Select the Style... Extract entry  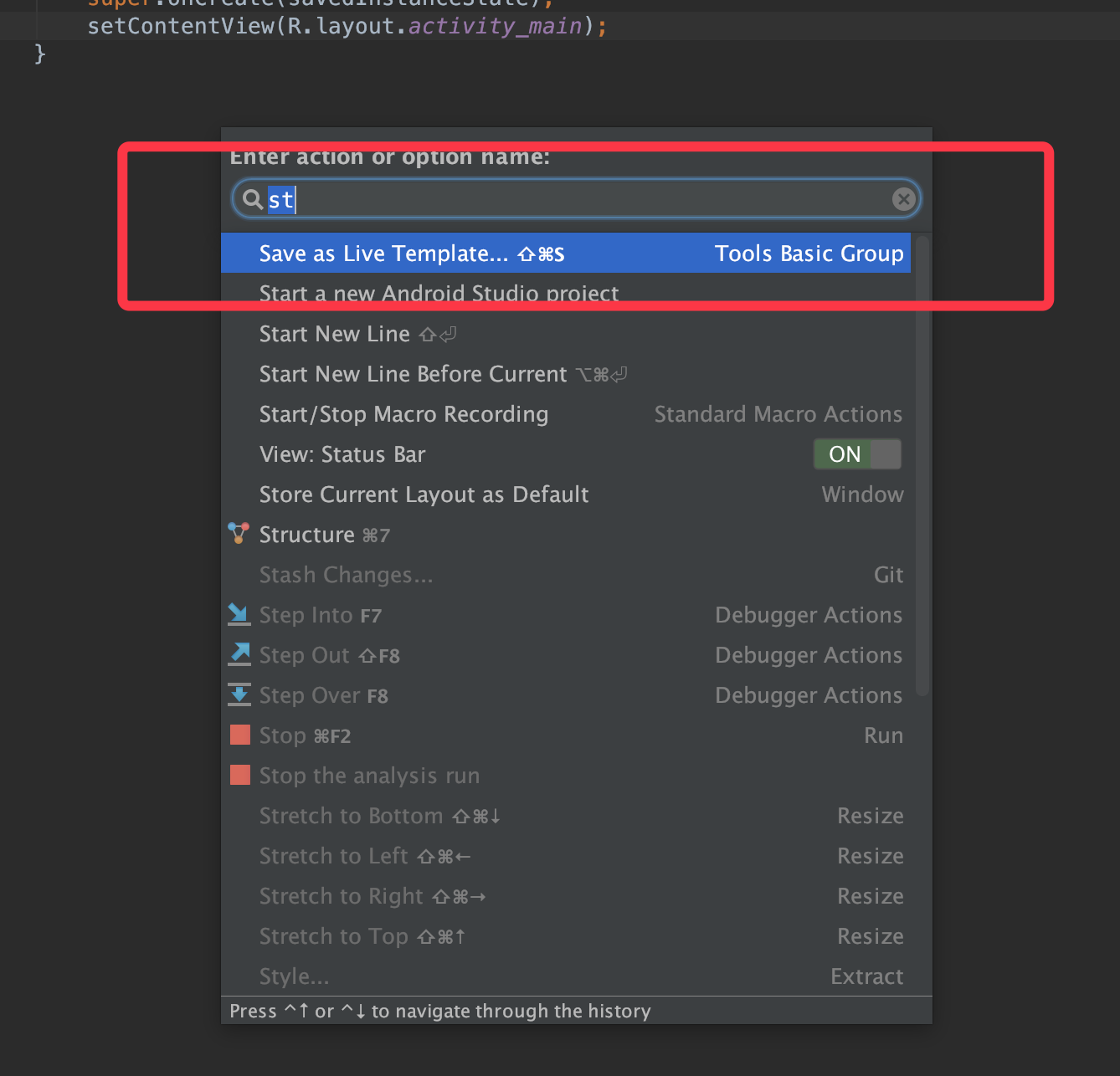[566, 976]
